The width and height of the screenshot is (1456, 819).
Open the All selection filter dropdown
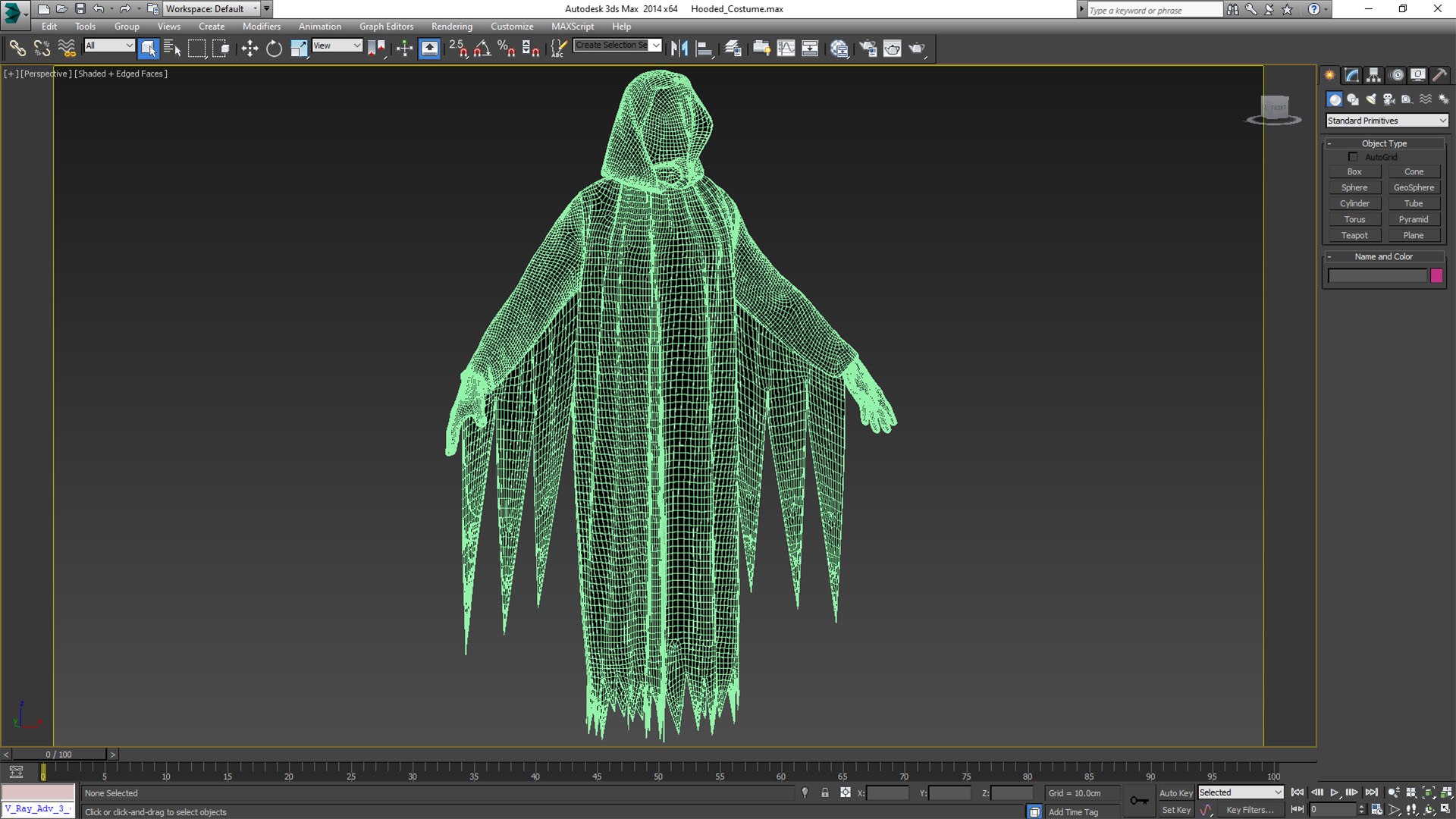(x=109, y=45)
